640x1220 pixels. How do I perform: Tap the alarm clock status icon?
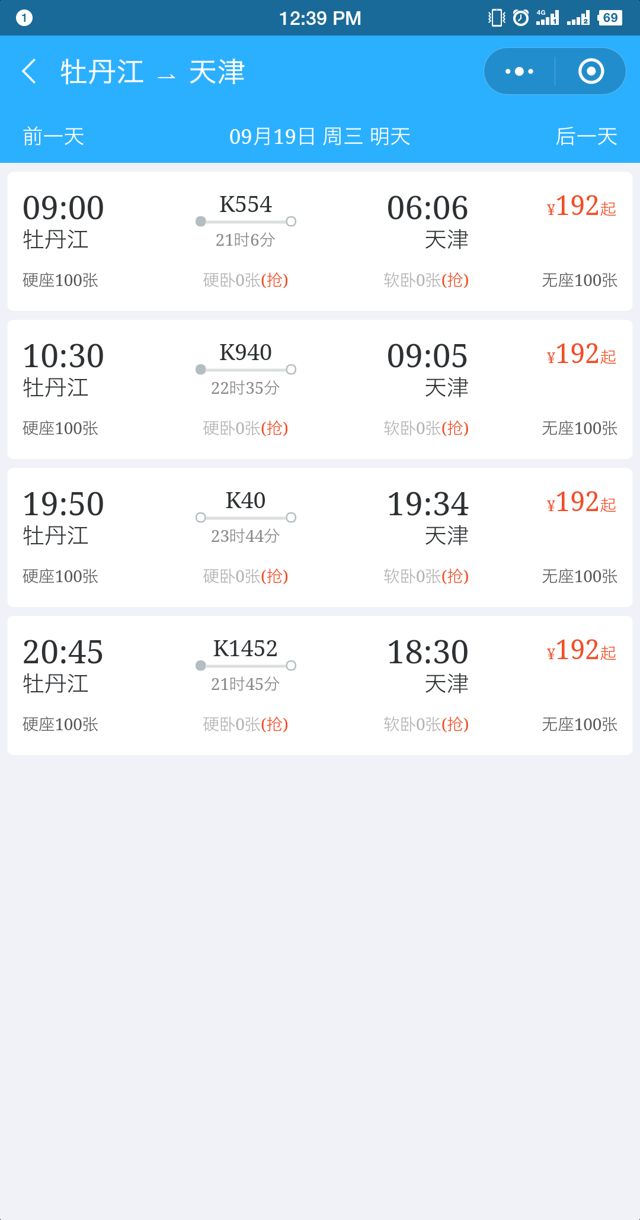point(520,18)
